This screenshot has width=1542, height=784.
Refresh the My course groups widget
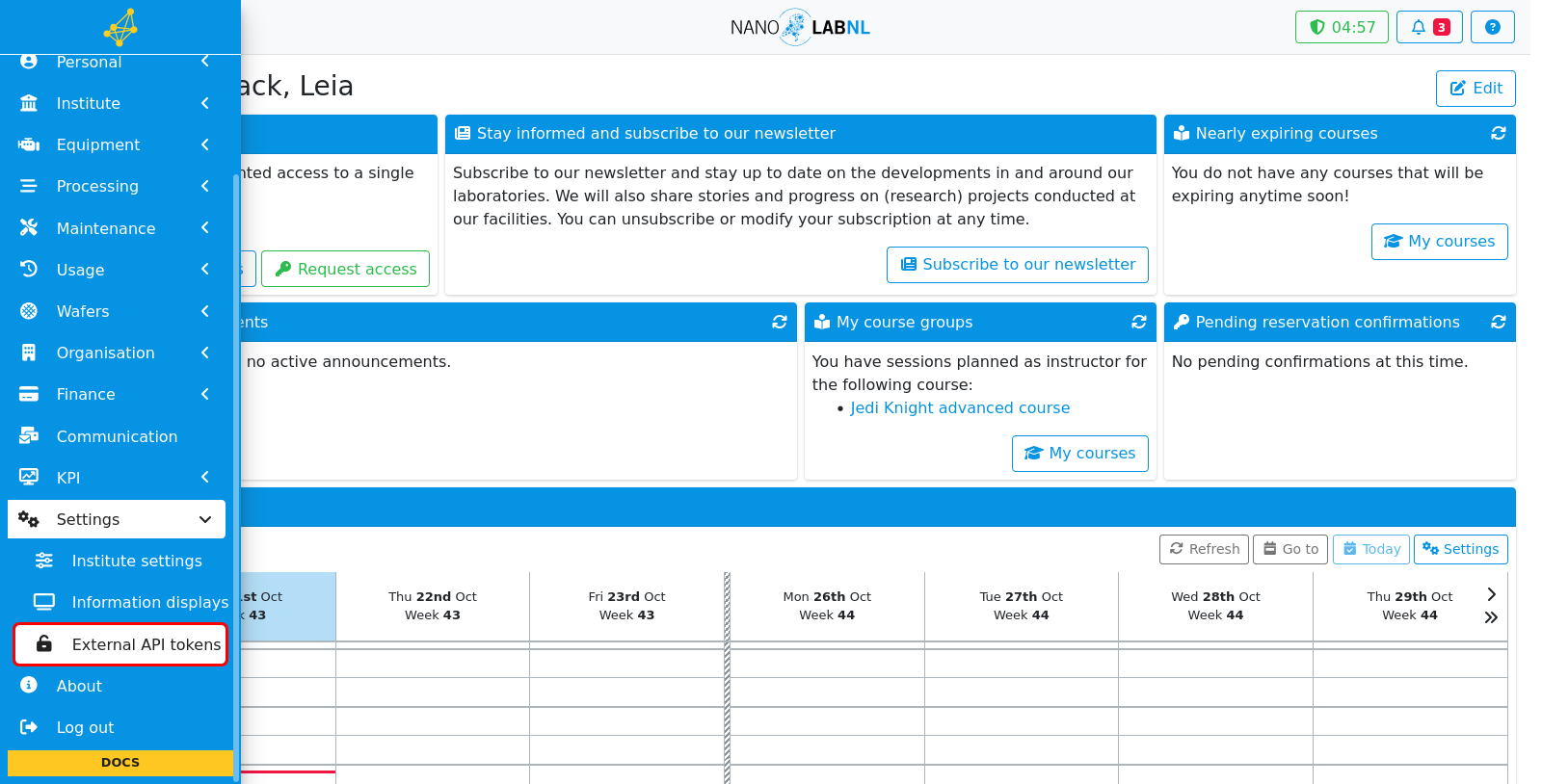[x=1138, y=323]
